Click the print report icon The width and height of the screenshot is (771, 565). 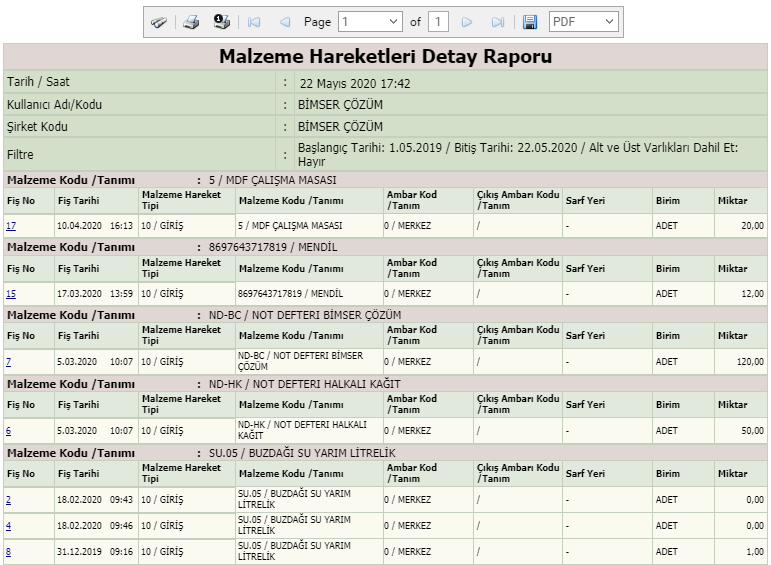[191, 22]
